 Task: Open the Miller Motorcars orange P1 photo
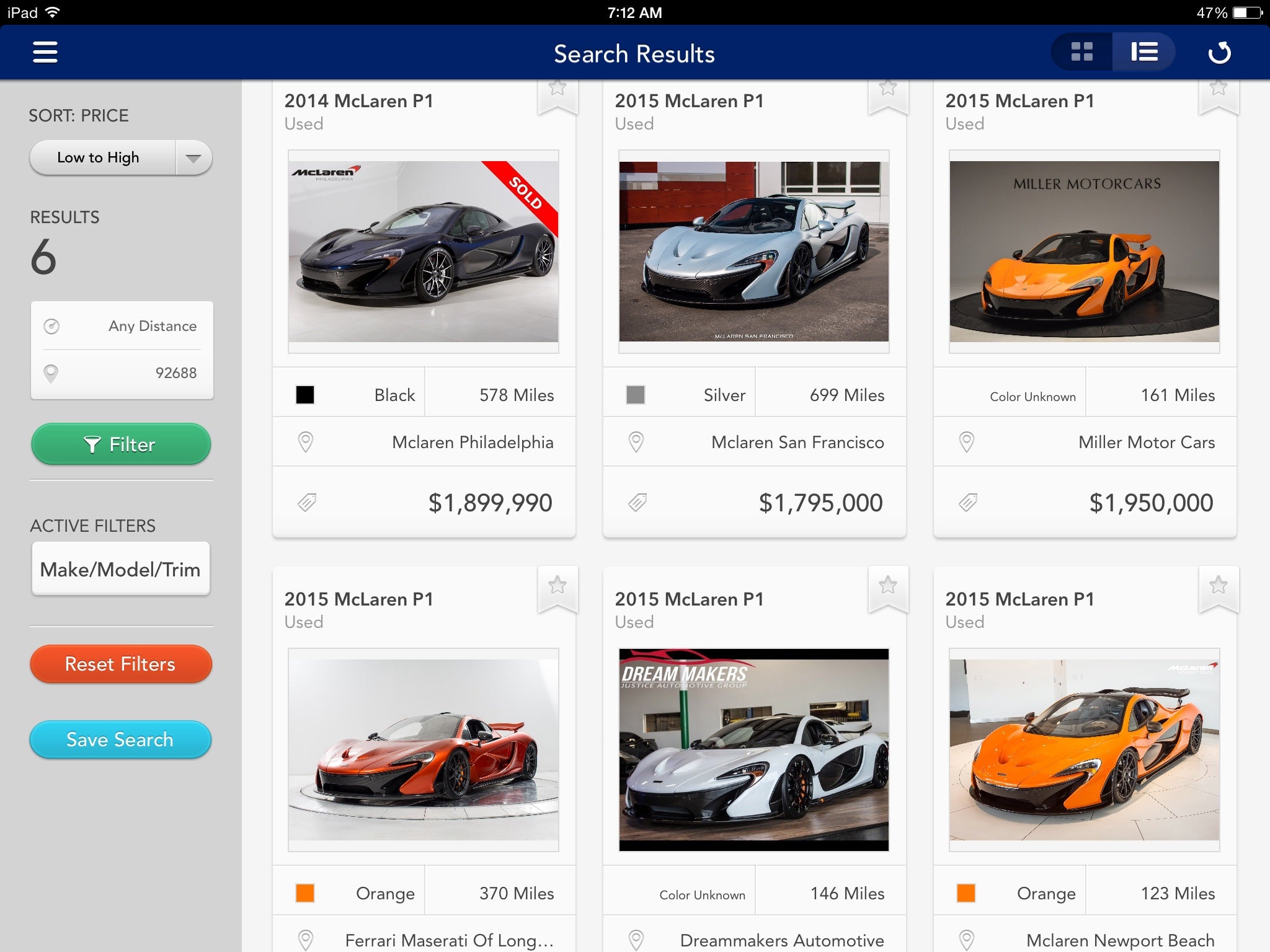(1085, 252)
